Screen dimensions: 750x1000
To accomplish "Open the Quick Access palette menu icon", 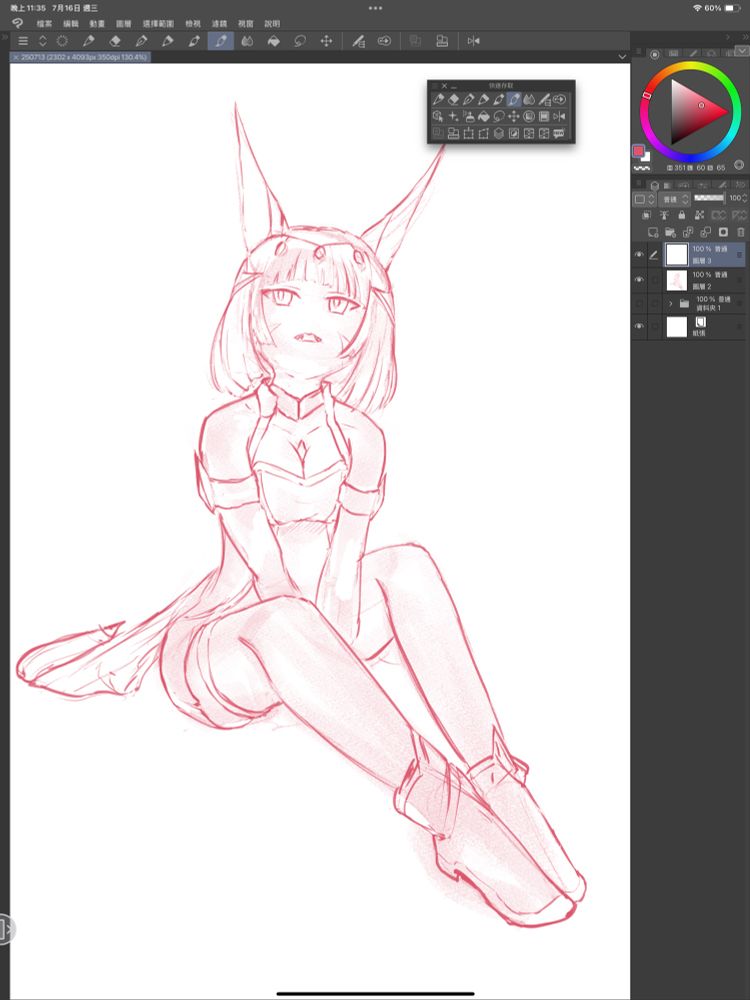I will [x=436, y=85].
